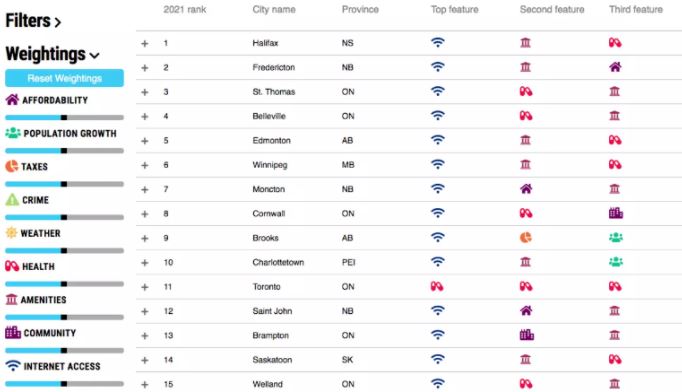Screen dimensions: 682x392
Task: Sort table by City name header
Action: pos(274,10)
